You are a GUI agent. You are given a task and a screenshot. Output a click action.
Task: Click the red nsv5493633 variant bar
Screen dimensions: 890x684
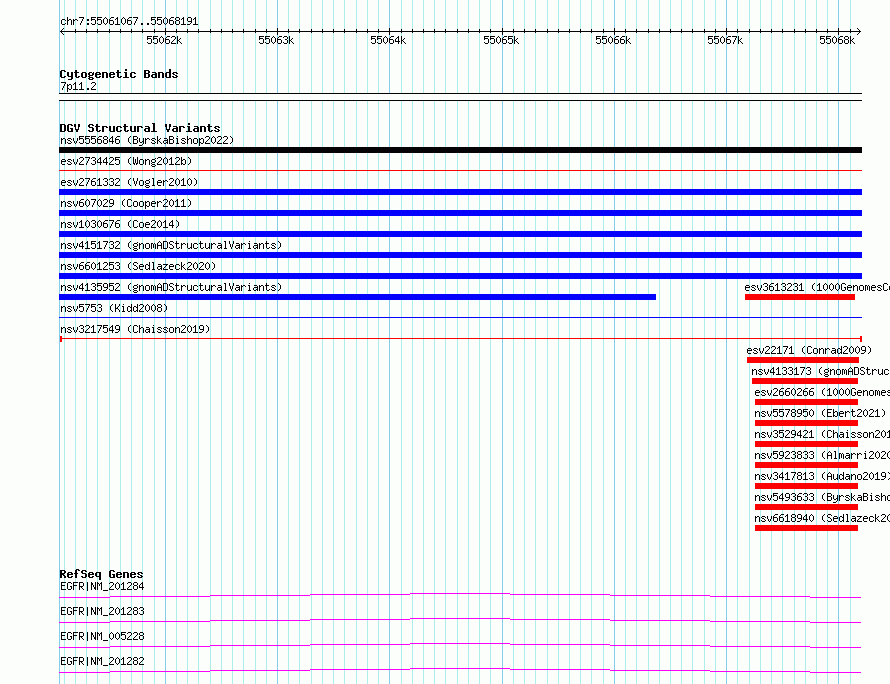[x=806, y=507]
